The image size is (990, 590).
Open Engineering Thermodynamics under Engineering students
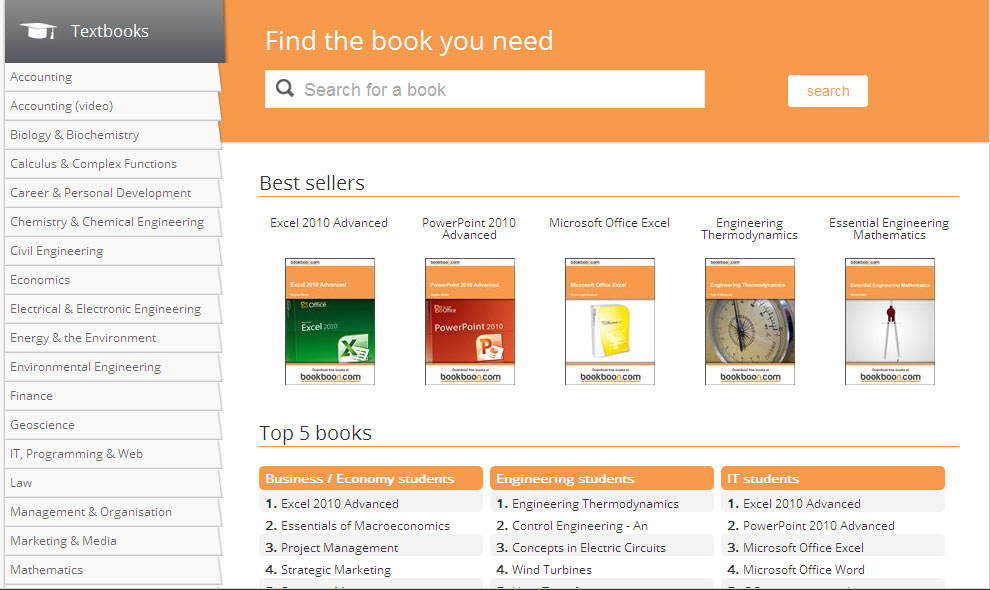pyautogui.click(x=595, y=504)
